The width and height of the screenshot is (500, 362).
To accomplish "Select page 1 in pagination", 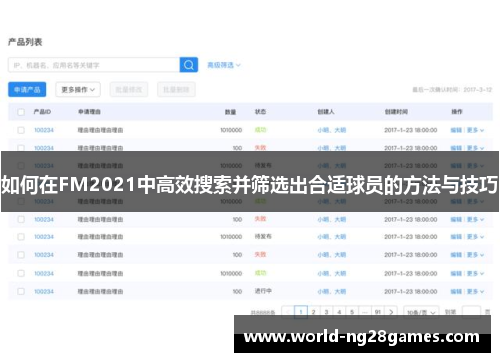I will point(301,312).
